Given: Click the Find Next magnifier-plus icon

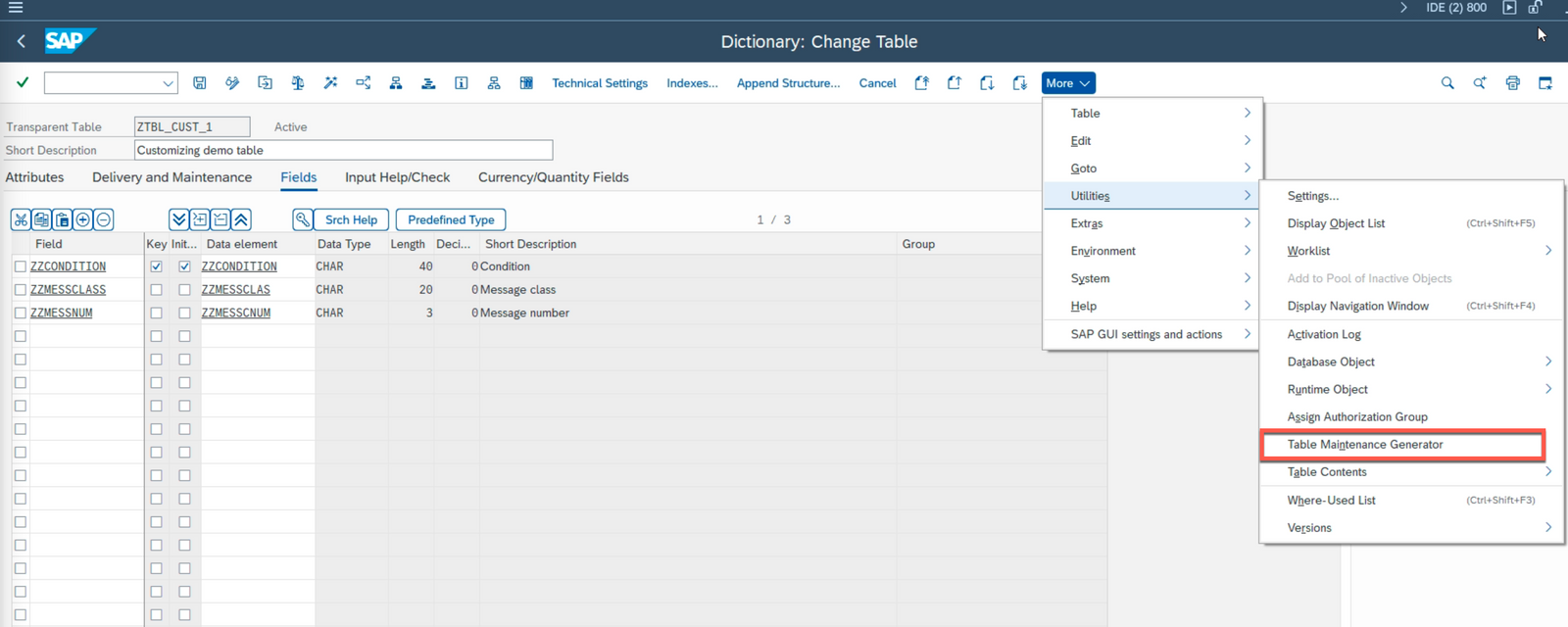Looking at the screenshot, I should [1480, 83].
